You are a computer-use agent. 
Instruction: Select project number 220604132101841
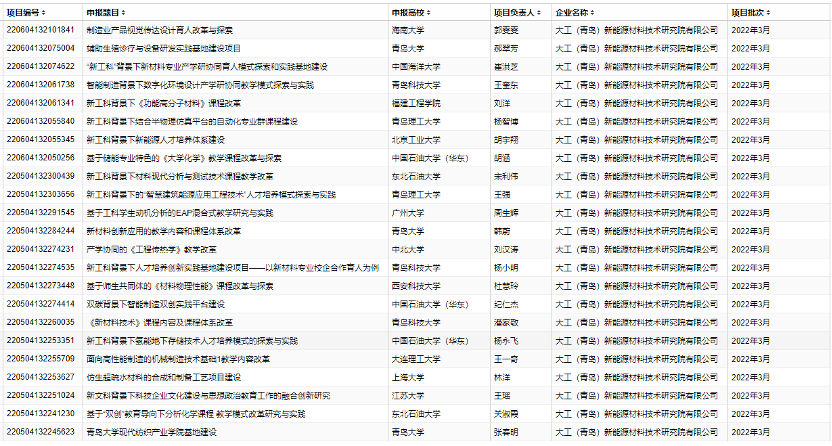click(40, 30)
